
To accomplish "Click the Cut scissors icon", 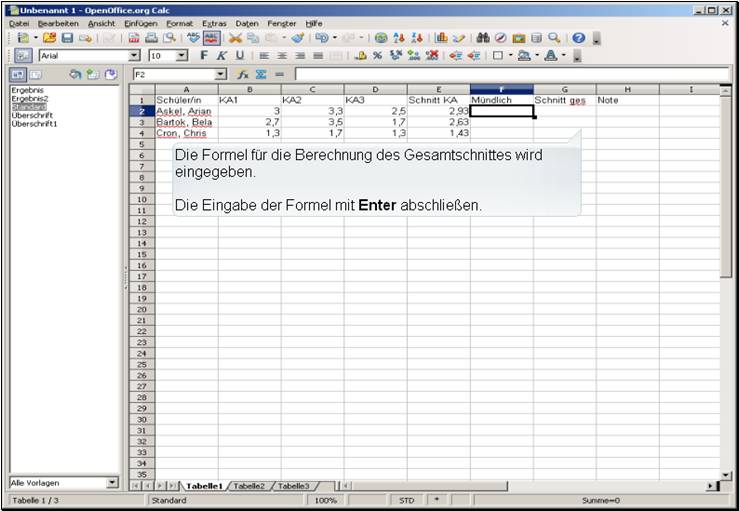I will (237, 38).
